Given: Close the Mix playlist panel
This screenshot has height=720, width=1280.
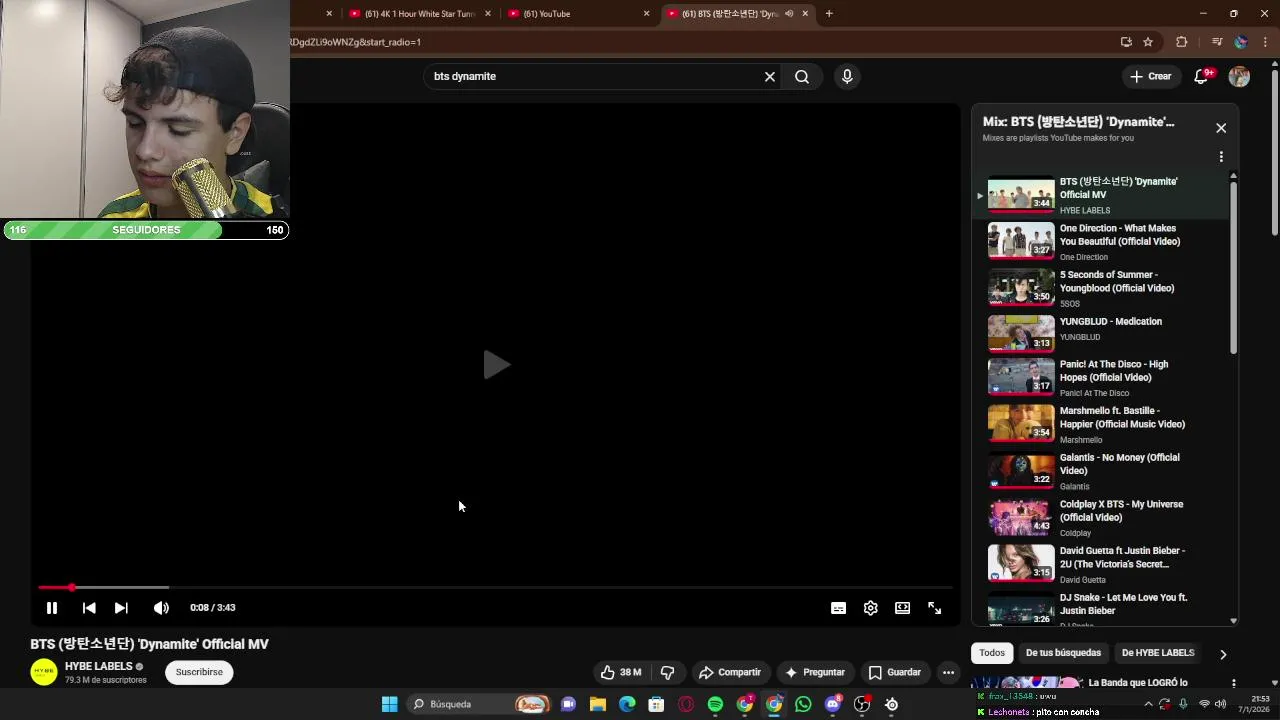Looking at the screenshot, I should click(x=1221, y=128).
